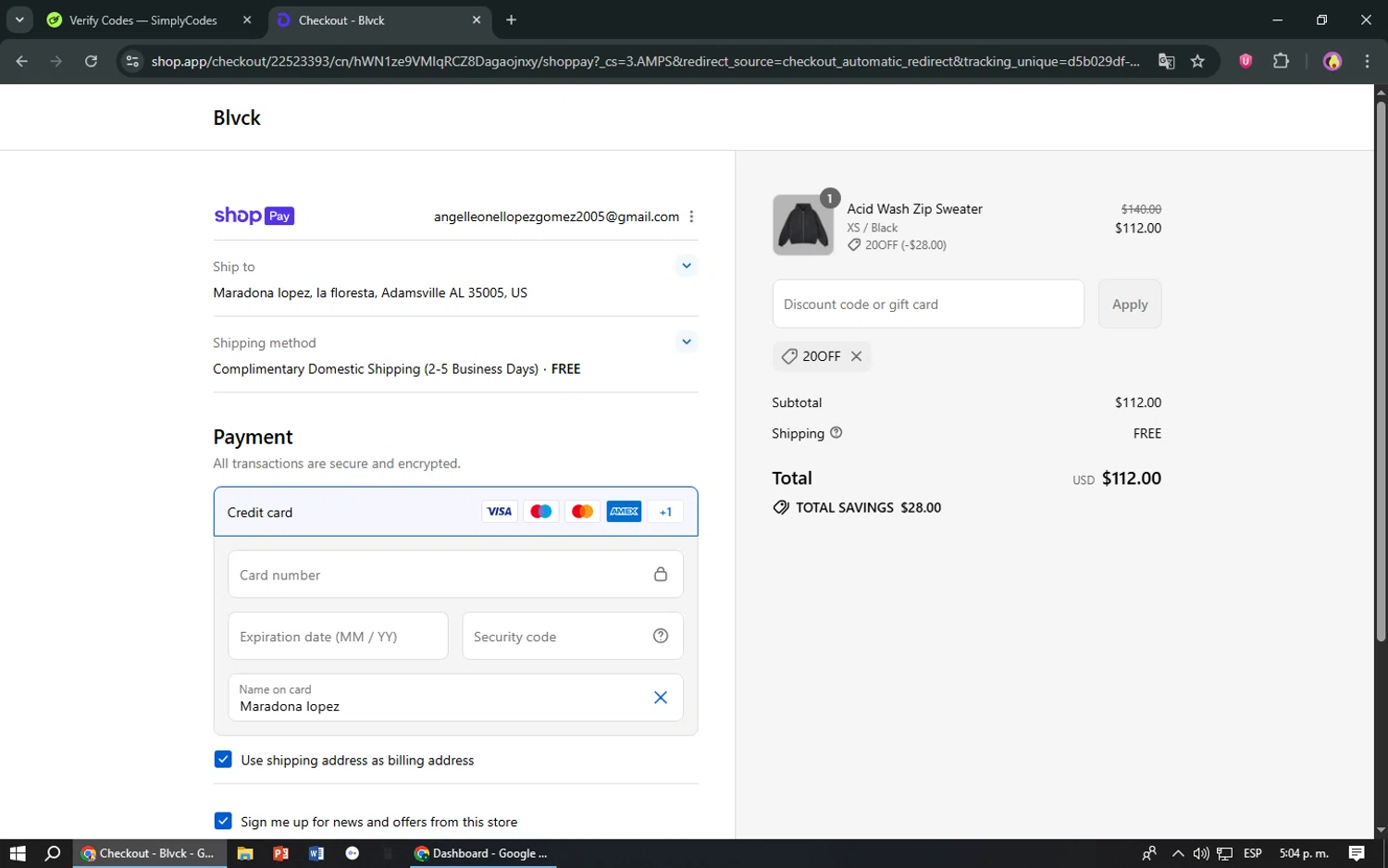This screenshot has height=868, width=1388.
Task: Open File Explorer from the taskbar
Action: tap(245, 853)
